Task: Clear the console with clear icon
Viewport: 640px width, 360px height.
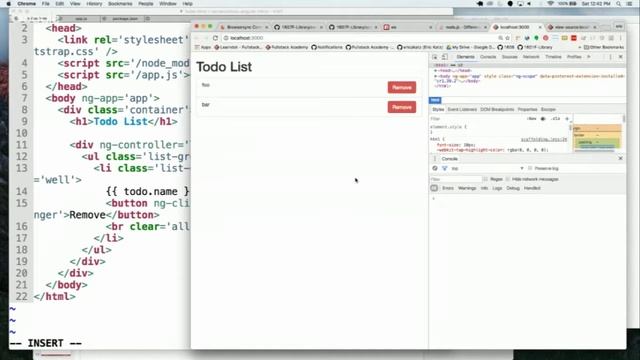Action: pos(435,168)
